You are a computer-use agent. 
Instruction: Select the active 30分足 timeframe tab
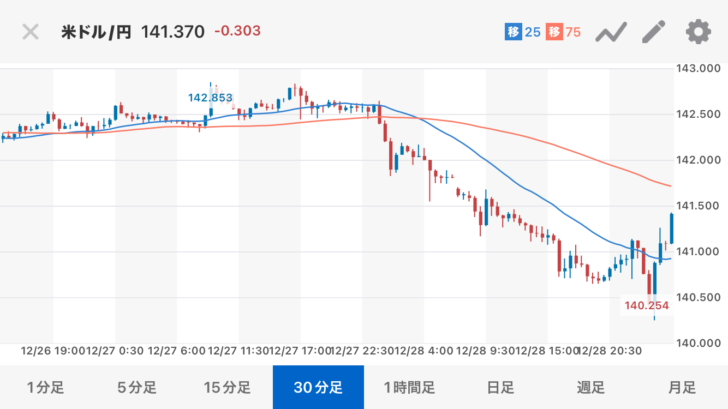[x=318, y=387]
